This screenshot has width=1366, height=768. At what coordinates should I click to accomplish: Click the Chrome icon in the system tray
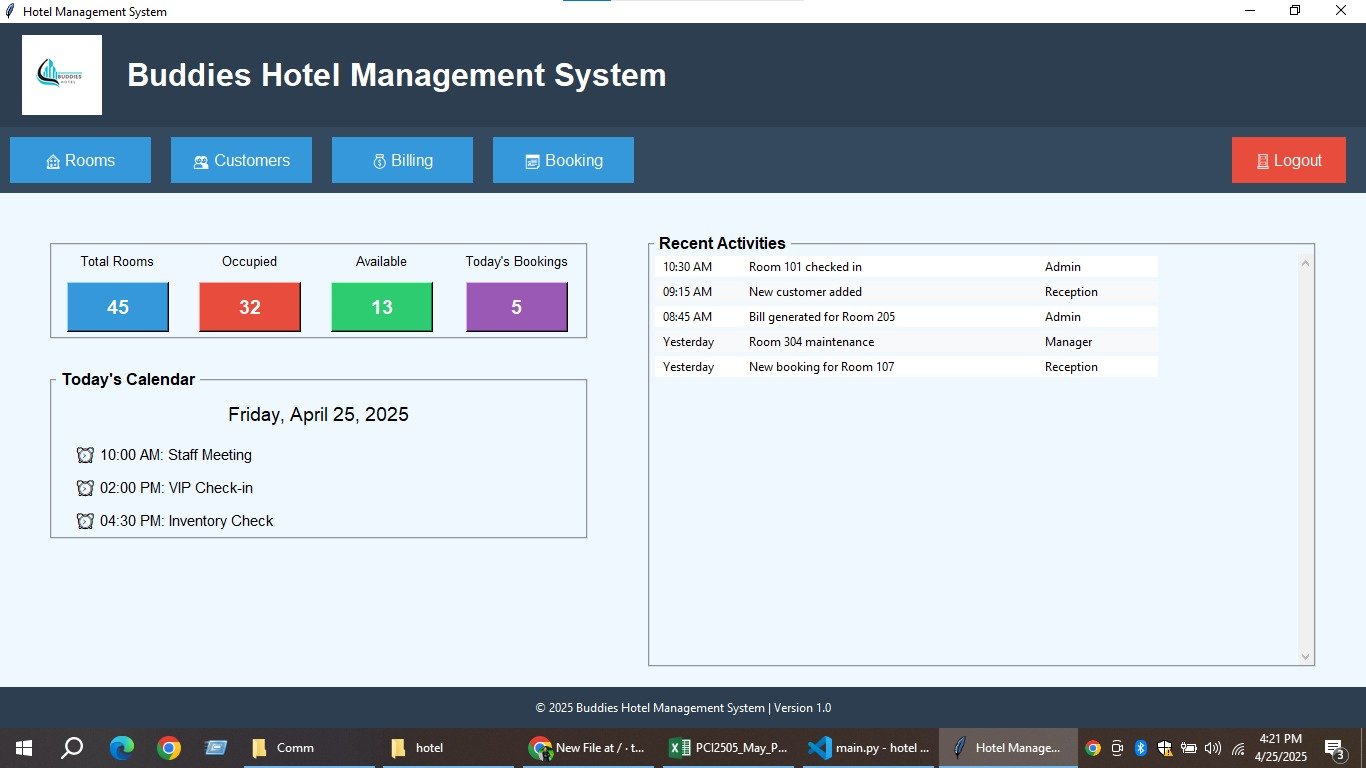click(x=1093, y=748)
